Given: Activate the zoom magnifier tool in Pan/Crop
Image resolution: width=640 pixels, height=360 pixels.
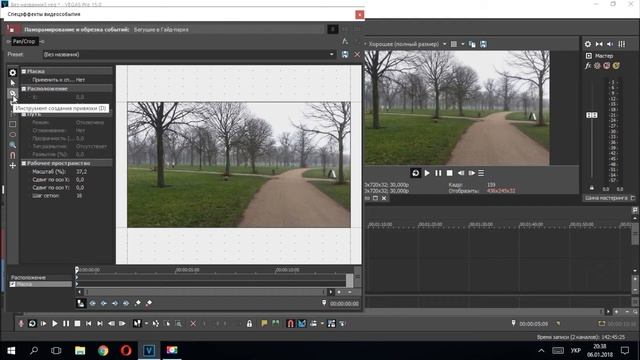Looking at the screenshot, I should pos(13,145).
